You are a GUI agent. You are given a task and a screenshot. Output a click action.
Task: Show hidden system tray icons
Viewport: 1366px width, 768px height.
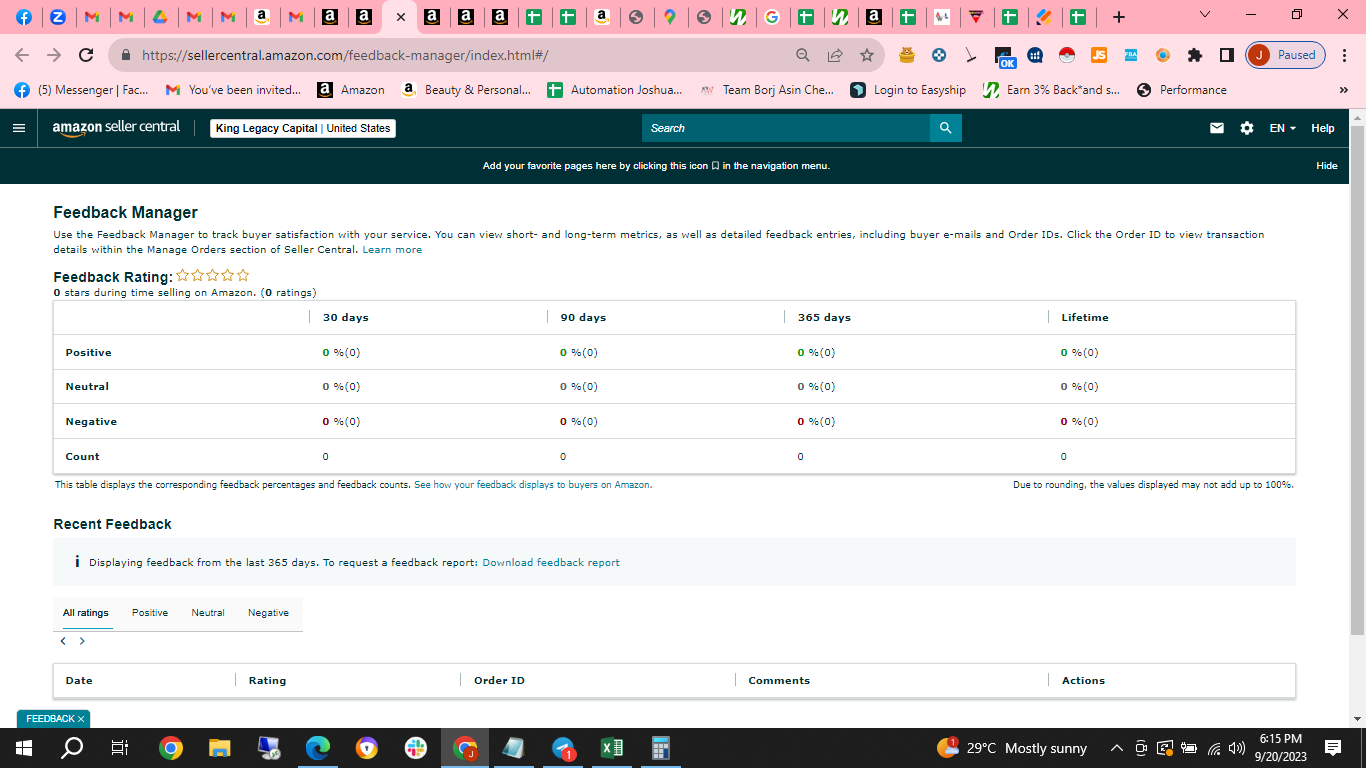[1116, 748]
